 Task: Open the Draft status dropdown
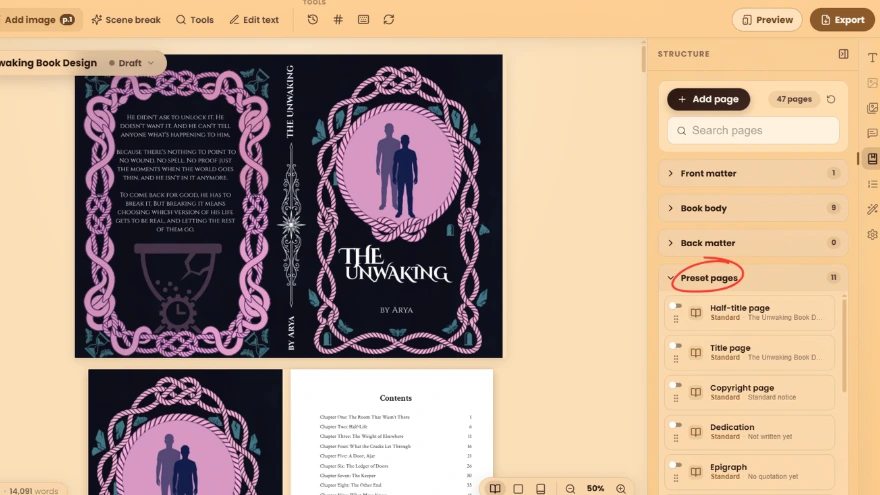pyautogui.click(x=131, y=63)
